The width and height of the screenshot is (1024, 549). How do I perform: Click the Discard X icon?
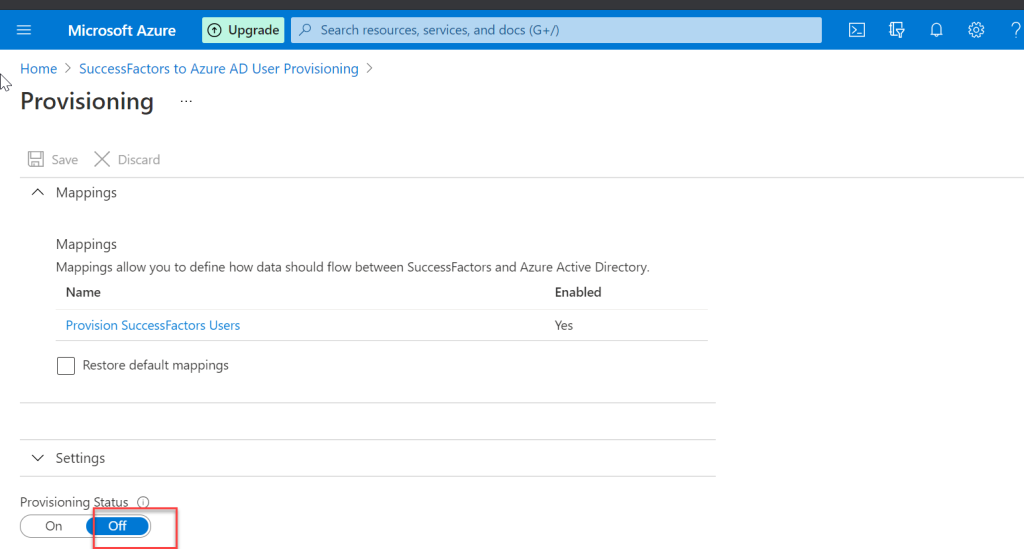[102, 159]
